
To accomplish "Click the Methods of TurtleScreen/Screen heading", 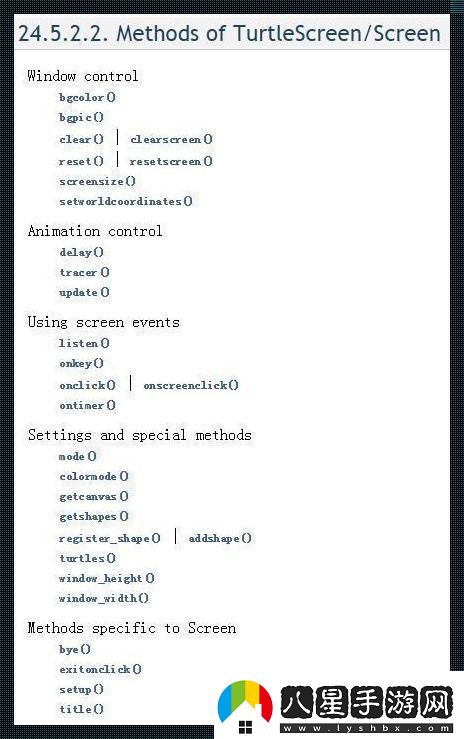I will coord(229,33).
